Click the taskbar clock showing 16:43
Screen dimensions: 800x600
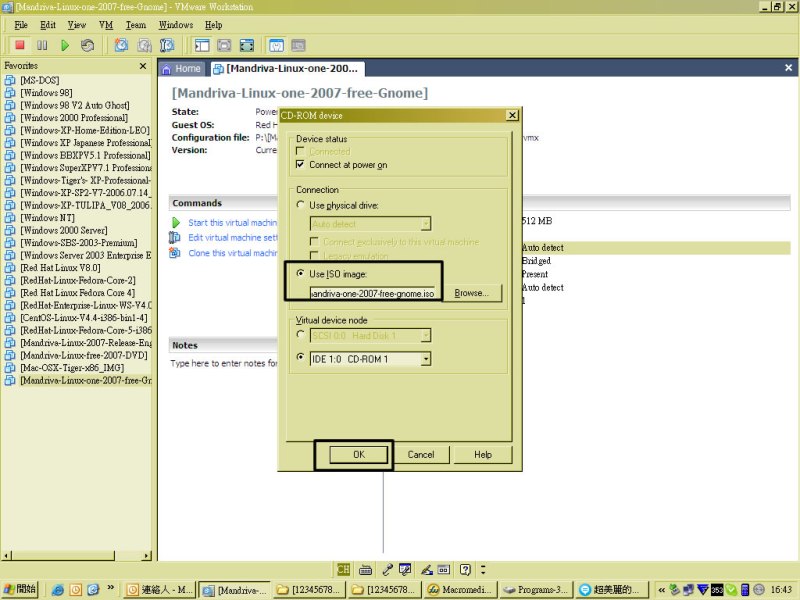tap(781, 590)
